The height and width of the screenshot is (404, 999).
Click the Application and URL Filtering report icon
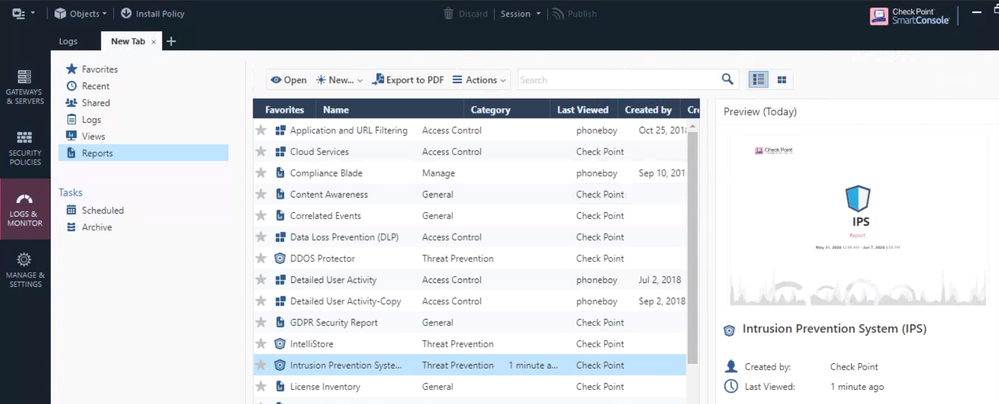(279, 131)
